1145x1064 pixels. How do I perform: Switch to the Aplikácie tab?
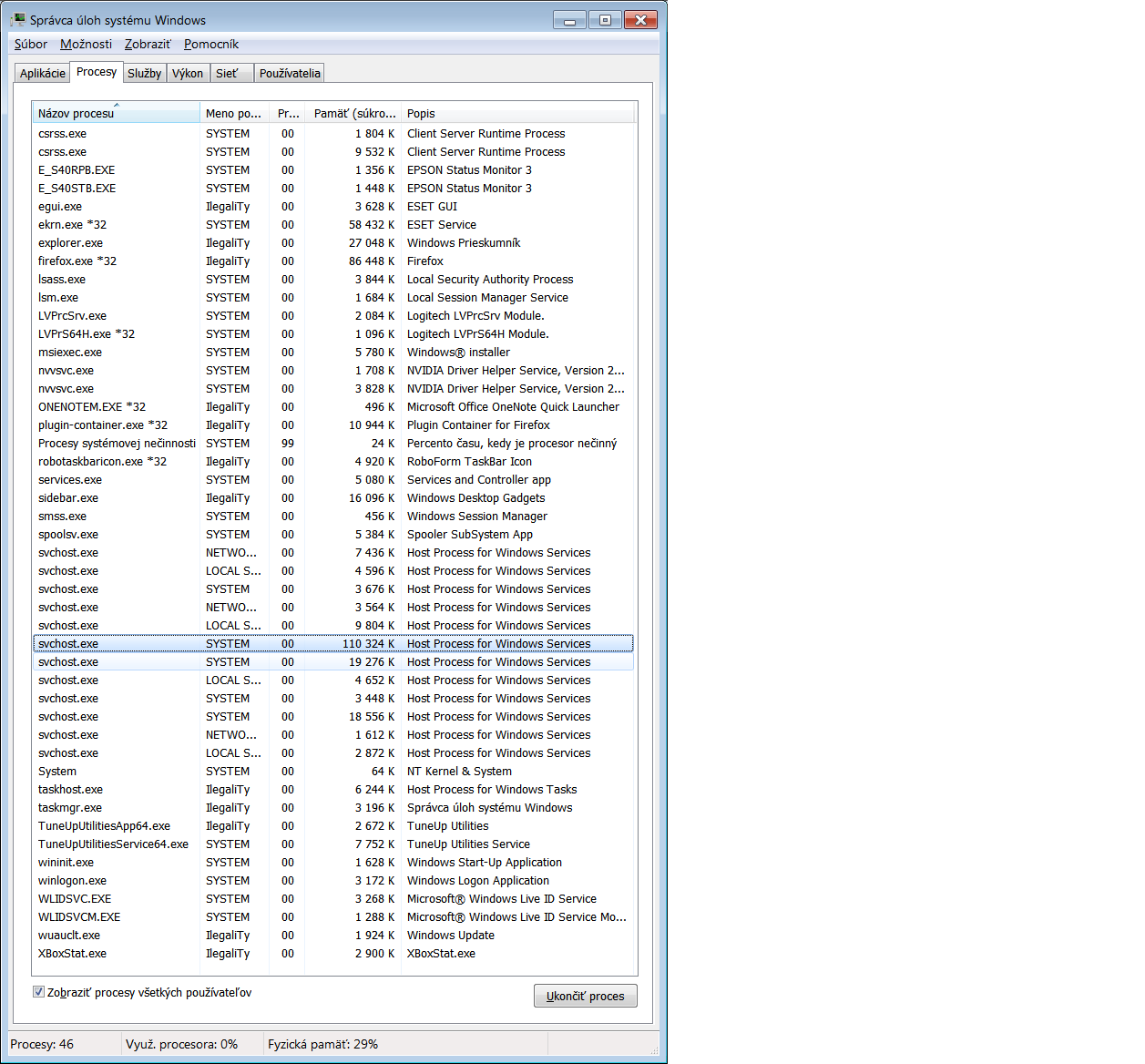pyautogui.click(x=42, y=74)
